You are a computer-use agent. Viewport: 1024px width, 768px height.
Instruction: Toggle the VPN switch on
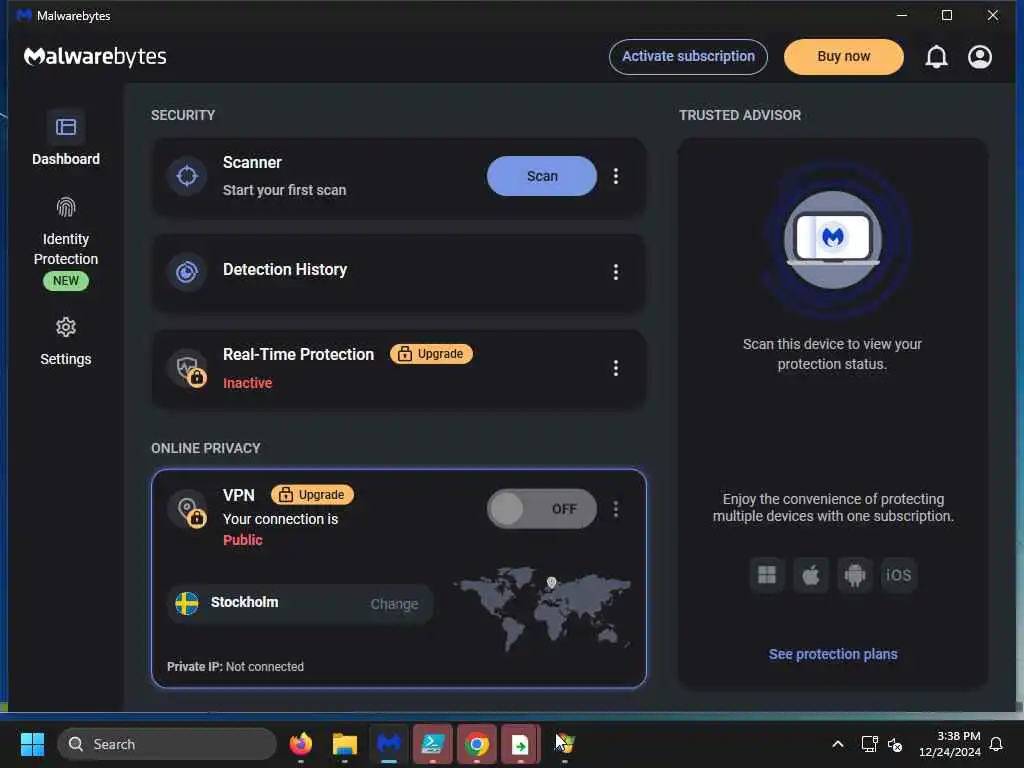pyautogui.click(x=541, y=509)
